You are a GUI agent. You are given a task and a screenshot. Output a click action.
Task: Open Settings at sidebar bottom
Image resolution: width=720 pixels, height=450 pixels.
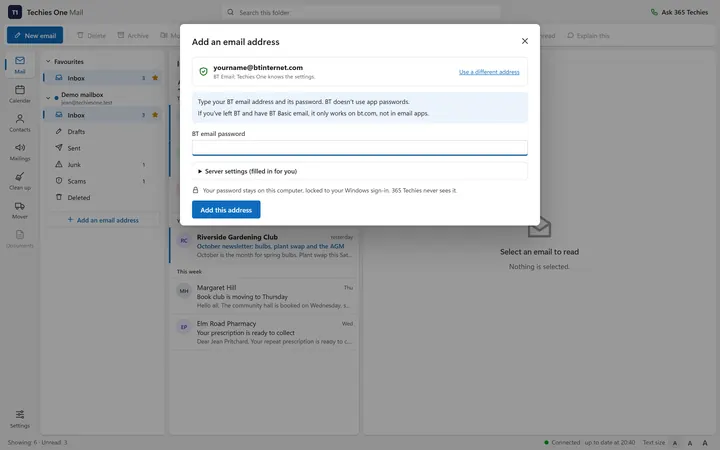pyautogui.click(x=20, y=419)
